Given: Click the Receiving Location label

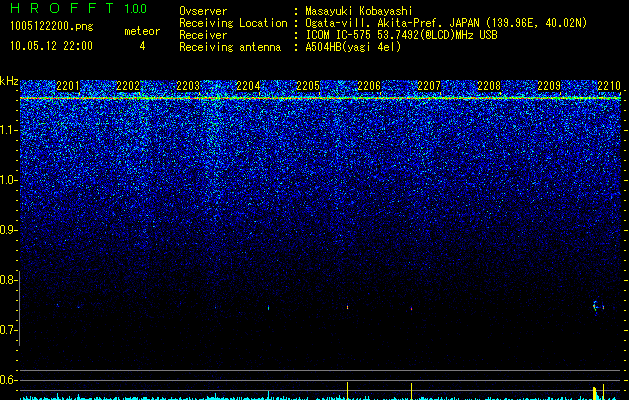Looking at the screenshot, I should [x=233, y=23].
